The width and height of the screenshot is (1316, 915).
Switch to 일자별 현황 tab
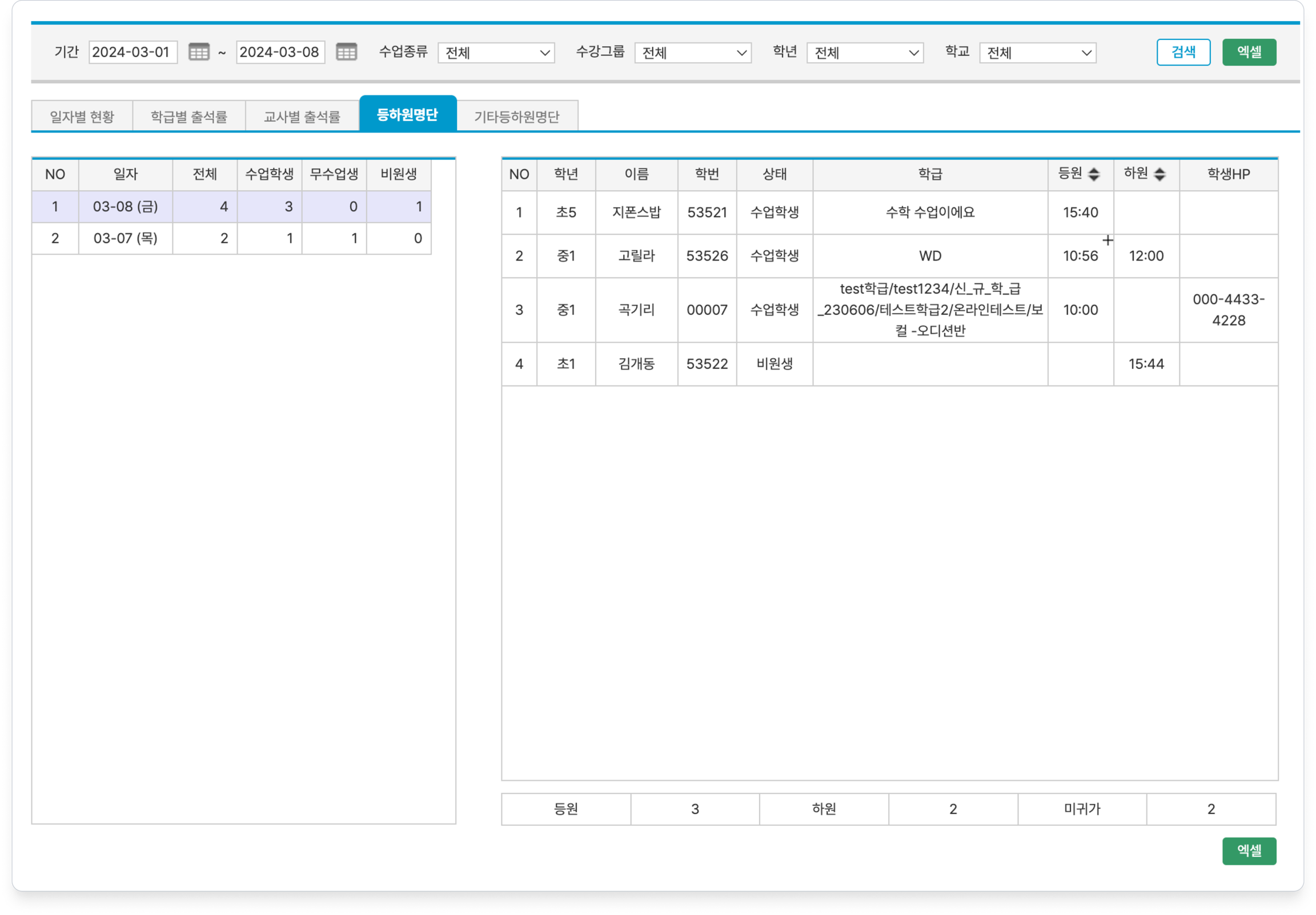click(82, 117)
